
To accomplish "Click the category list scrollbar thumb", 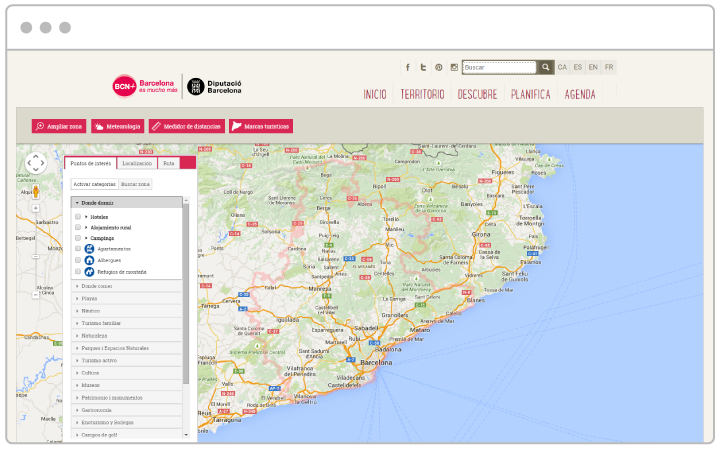I will 186,294.
